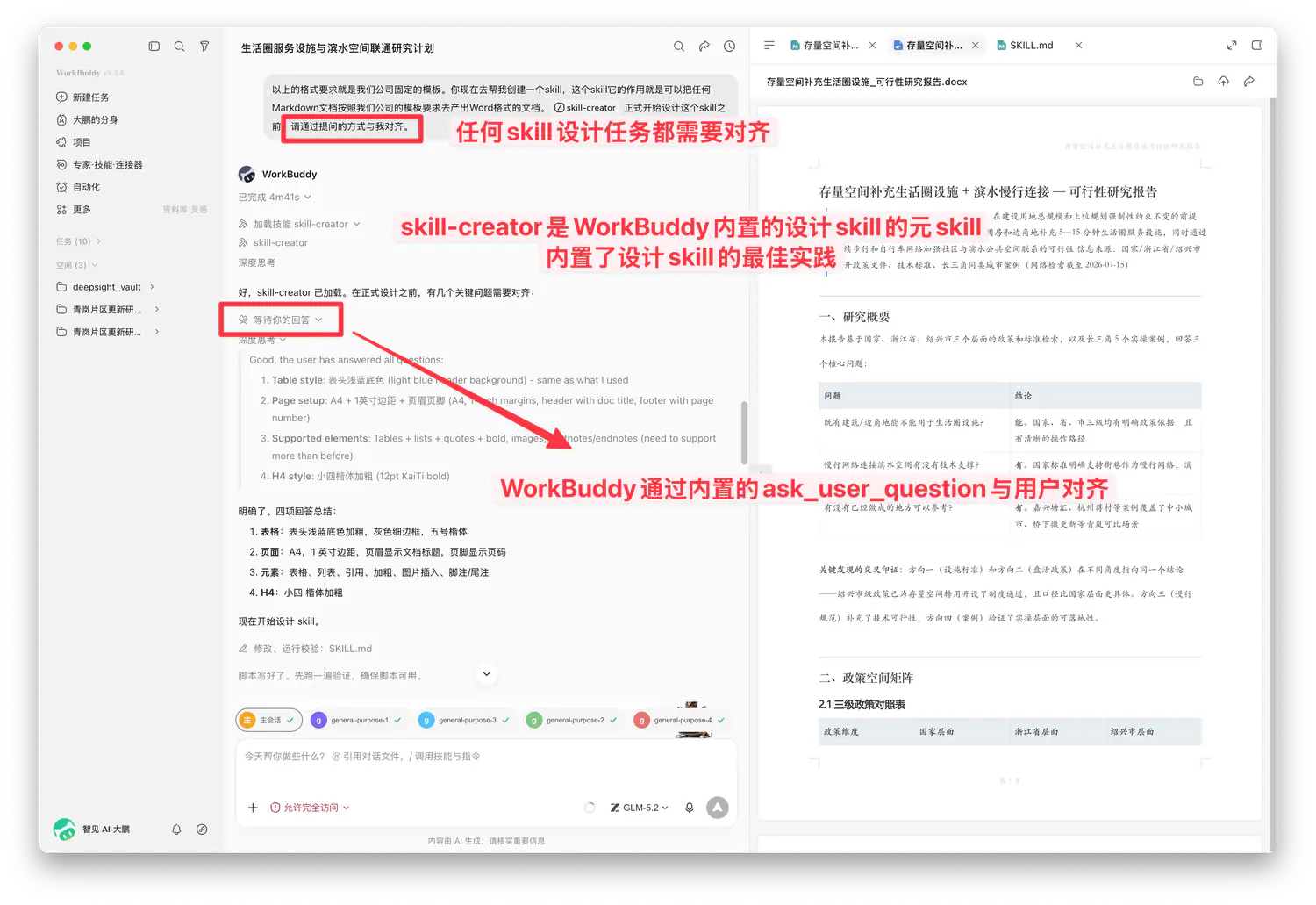Open notifications bell icon
This screenshot has height=905, width=1316.
[x=176, y=830]
